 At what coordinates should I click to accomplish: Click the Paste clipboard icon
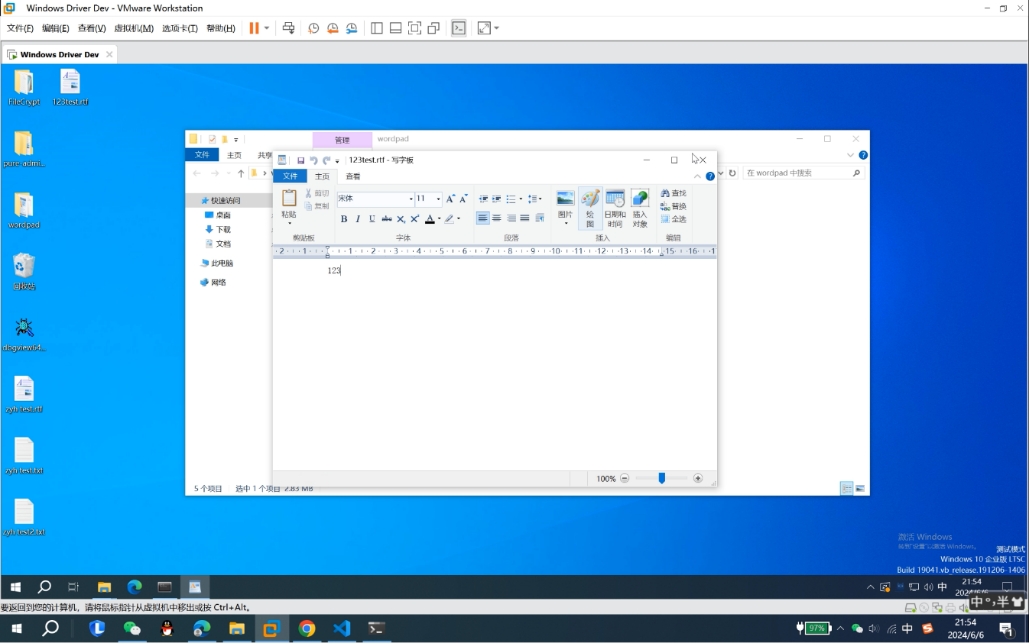point(289,199)
